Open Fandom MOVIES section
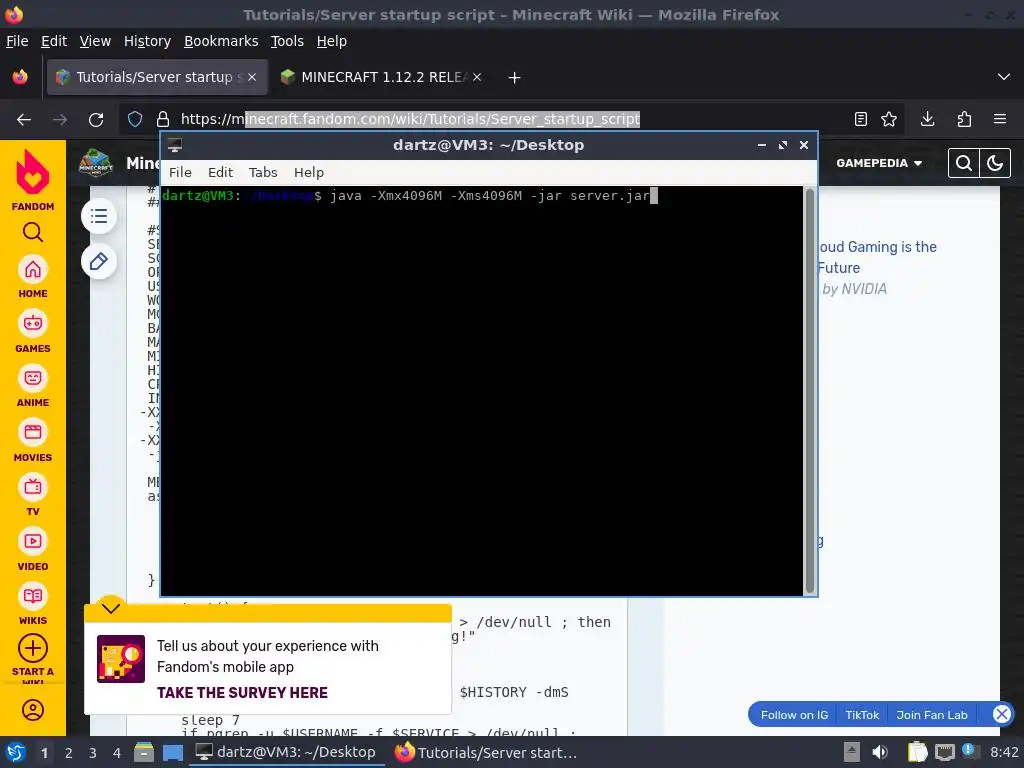Viewport: 1024px width, 768px height. (33, 441)
